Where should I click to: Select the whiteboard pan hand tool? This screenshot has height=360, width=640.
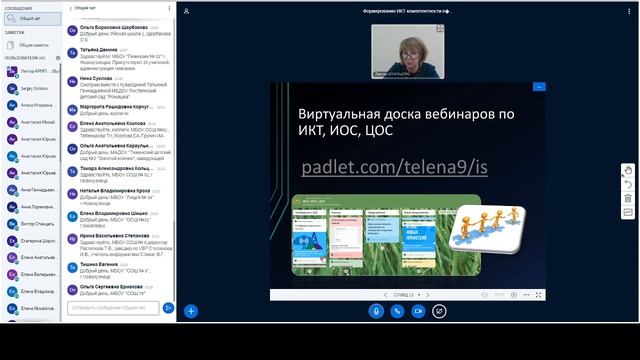pyautogui.click(x=628, y=170)
